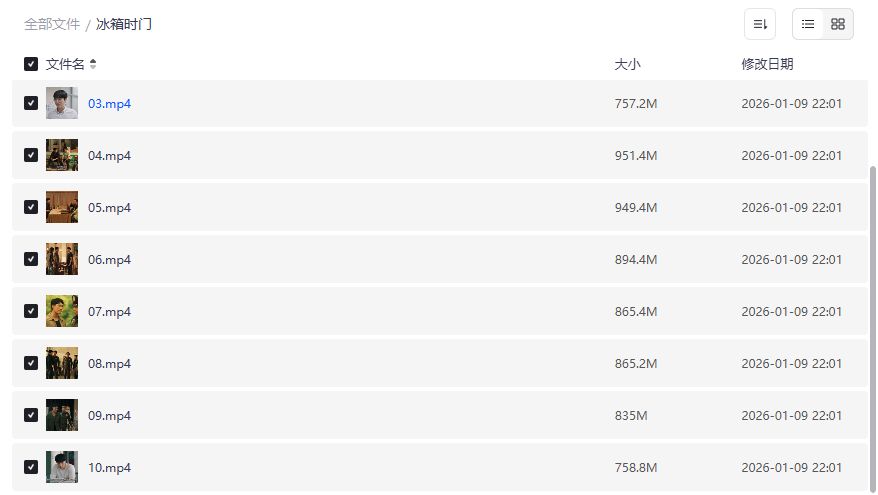Viewport: 878px width, 495px height.
Task: Click the 冰箱时门 folder breadcrumb
Action: [x=124, y=24]
